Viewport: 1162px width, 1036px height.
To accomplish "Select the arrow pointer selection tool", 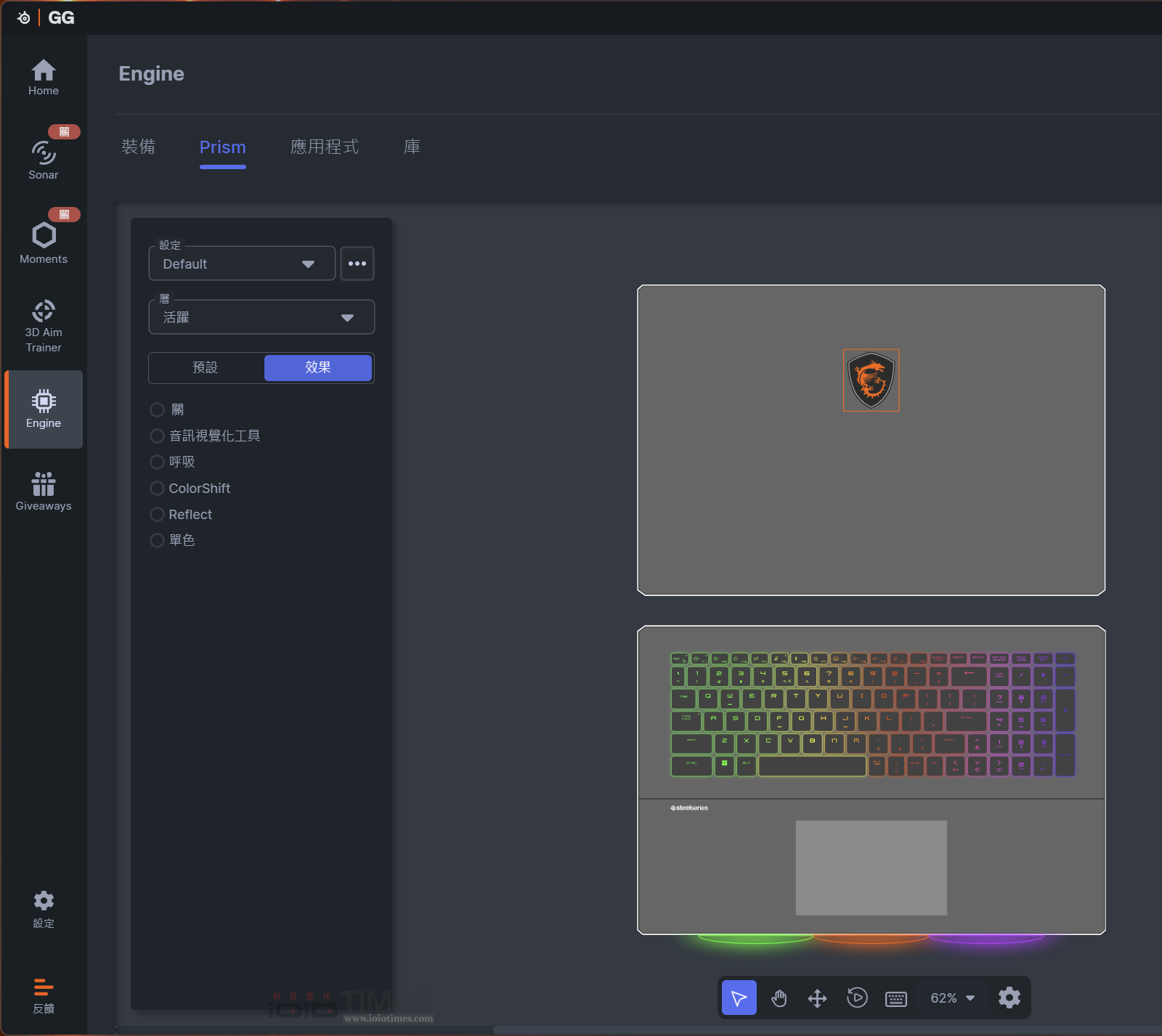I will tap(739, 998).
